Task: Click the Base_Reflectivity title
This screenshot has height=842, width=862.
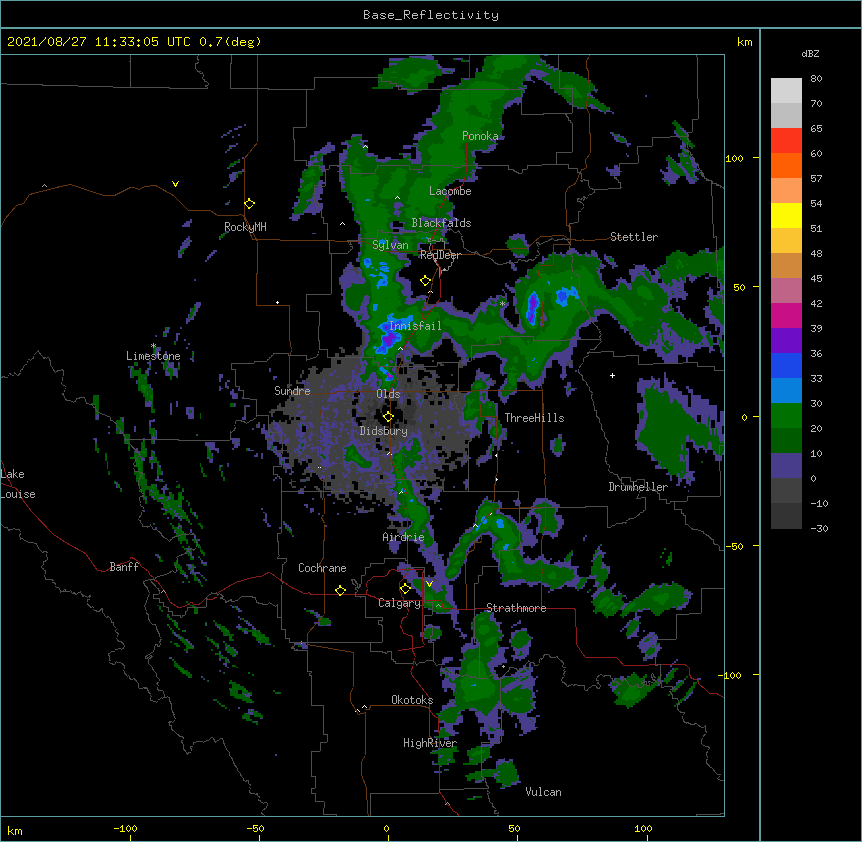Action: [431, 15]
